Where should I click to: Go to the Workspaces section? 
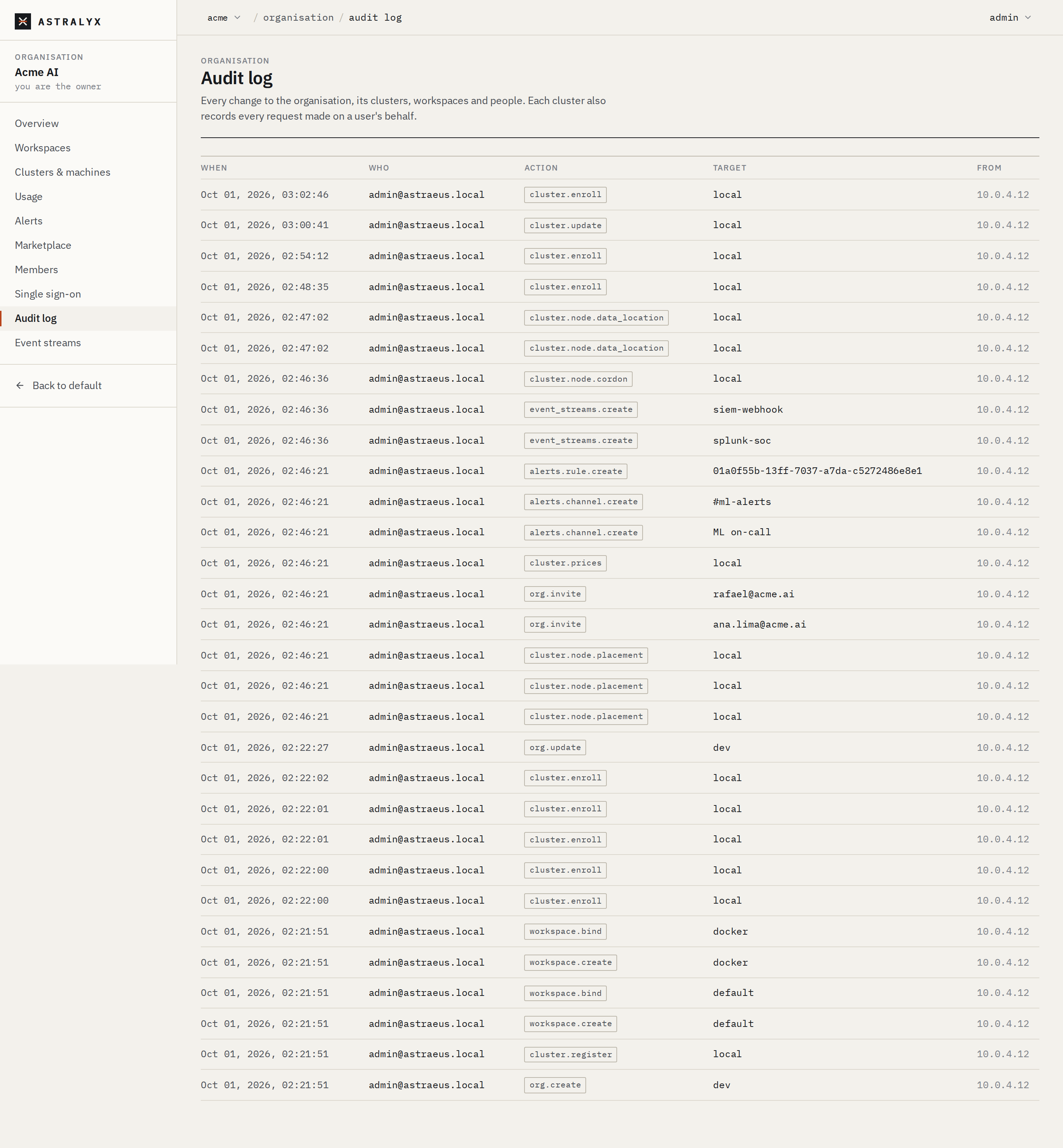tap(42, 148)
